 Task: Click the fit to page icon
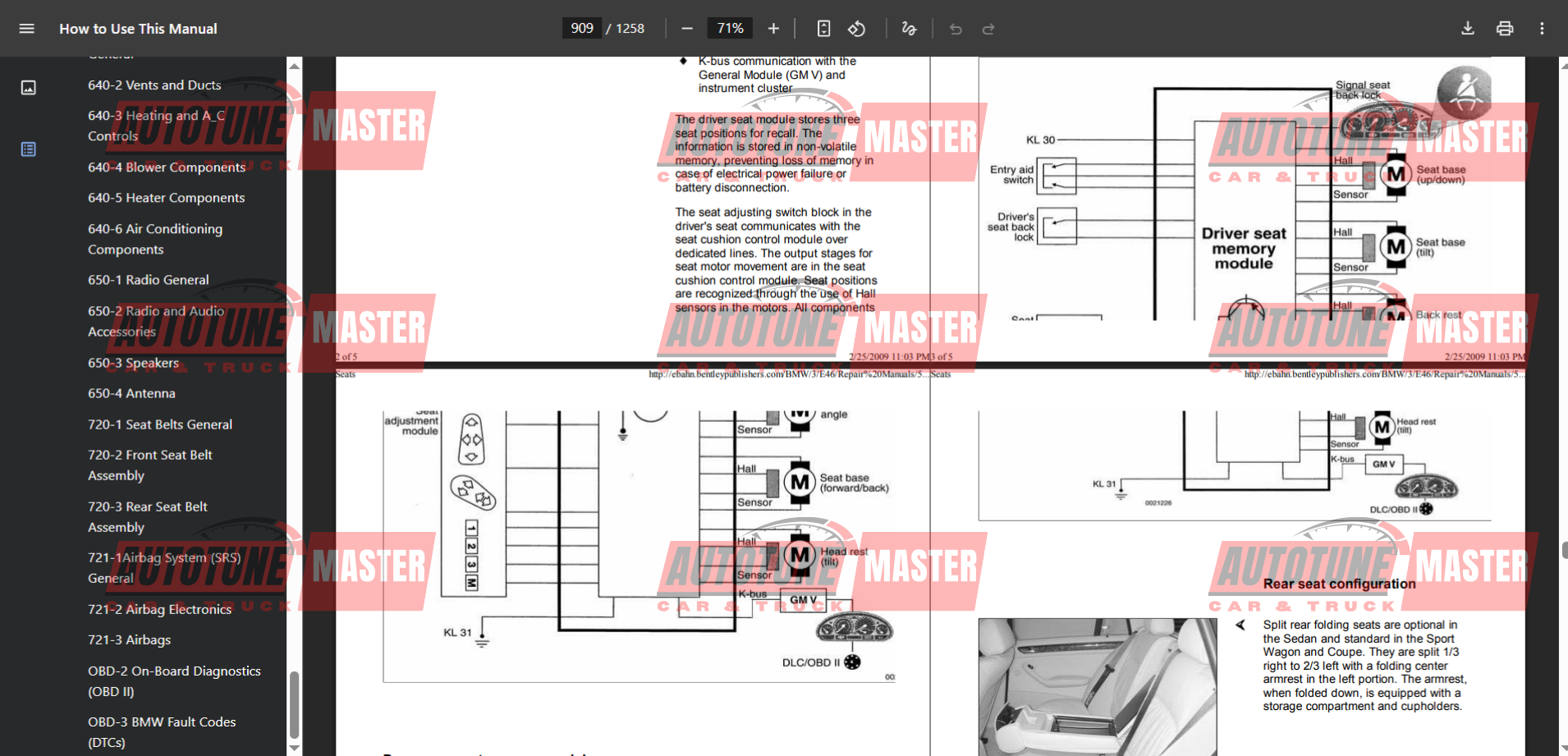tap(823, 29)
